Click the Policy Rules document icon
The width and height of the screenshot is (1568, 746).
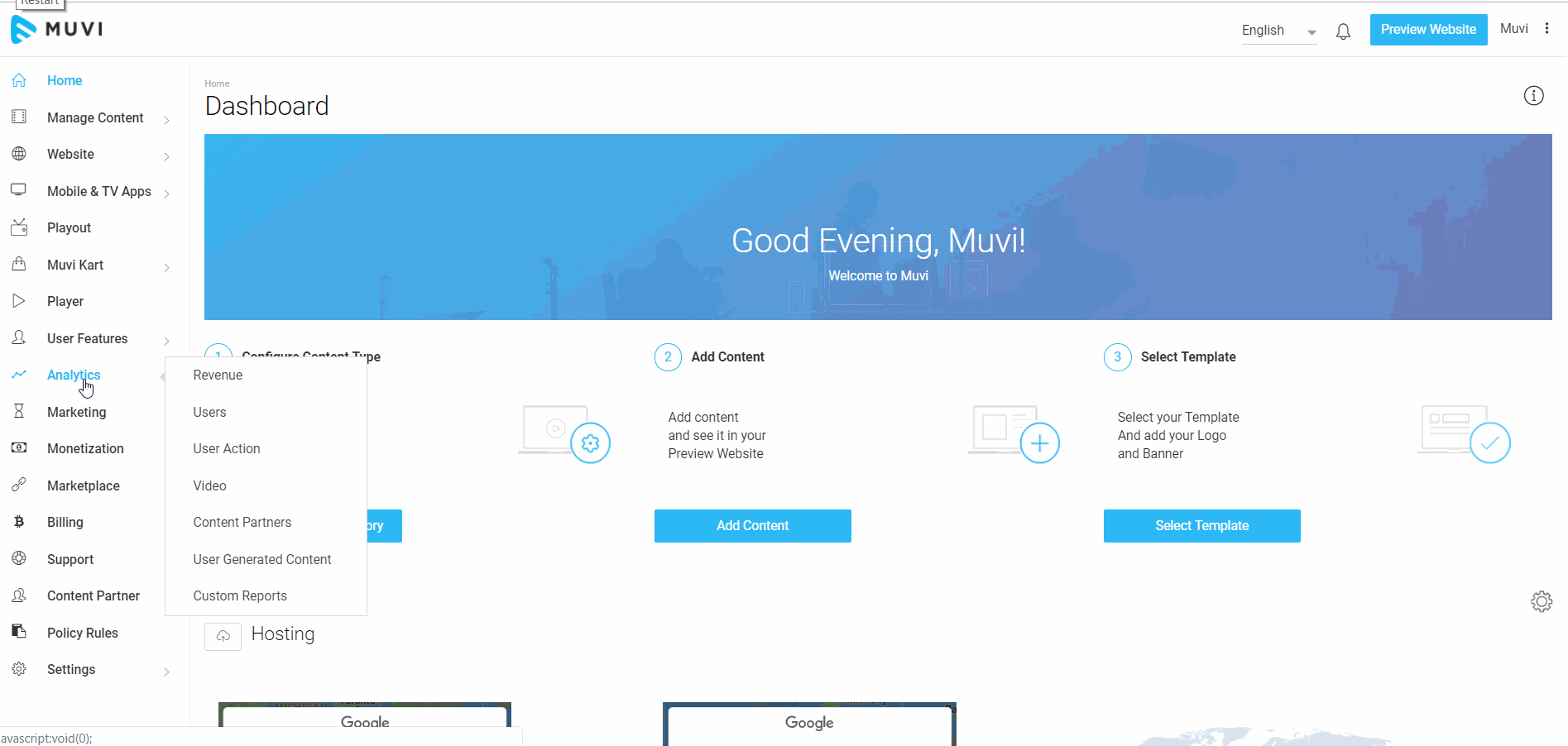19,632
